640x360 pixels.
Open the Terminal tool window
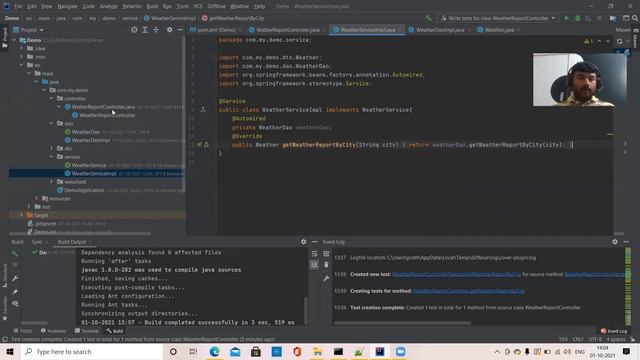(x=87, y=331)
